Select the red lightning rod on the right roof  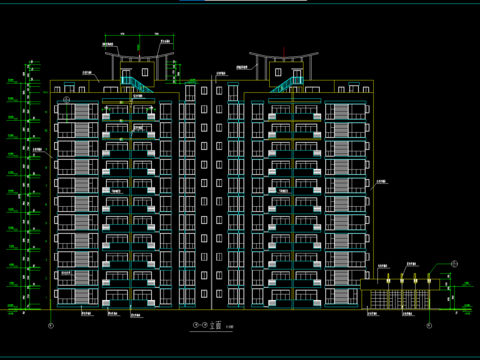[284, 53]
